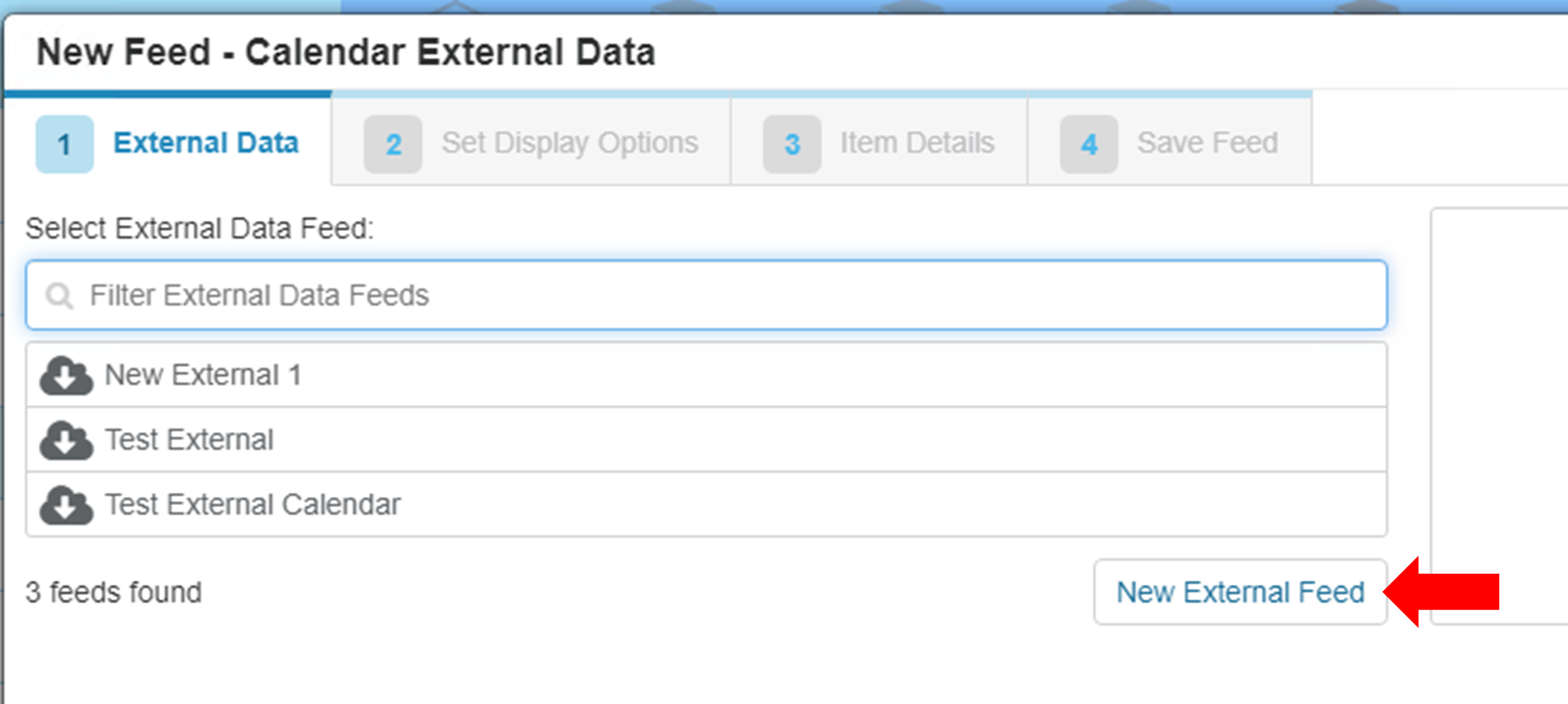Click the cloud icon beside Test External
Viewport: 1568px width, 704px height.
point(65,439)
